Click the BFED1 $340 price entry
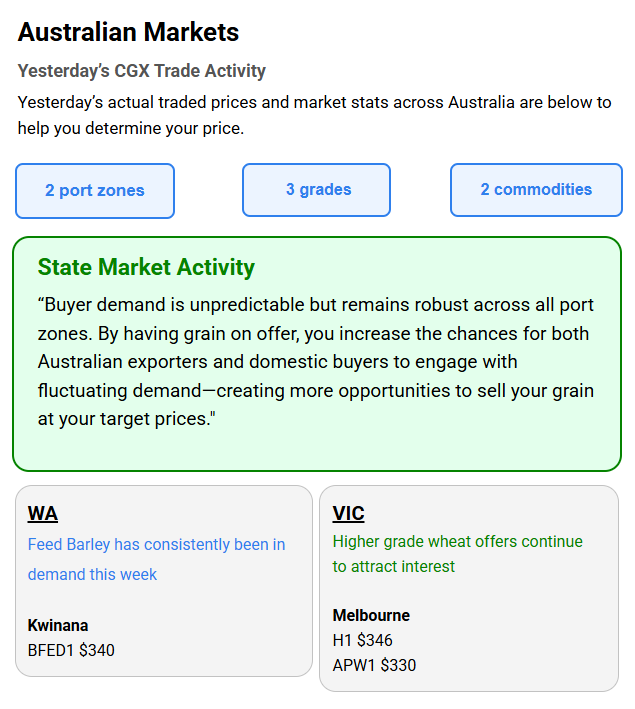This screenshot has height=709, width=635. [x=71, y=650]
